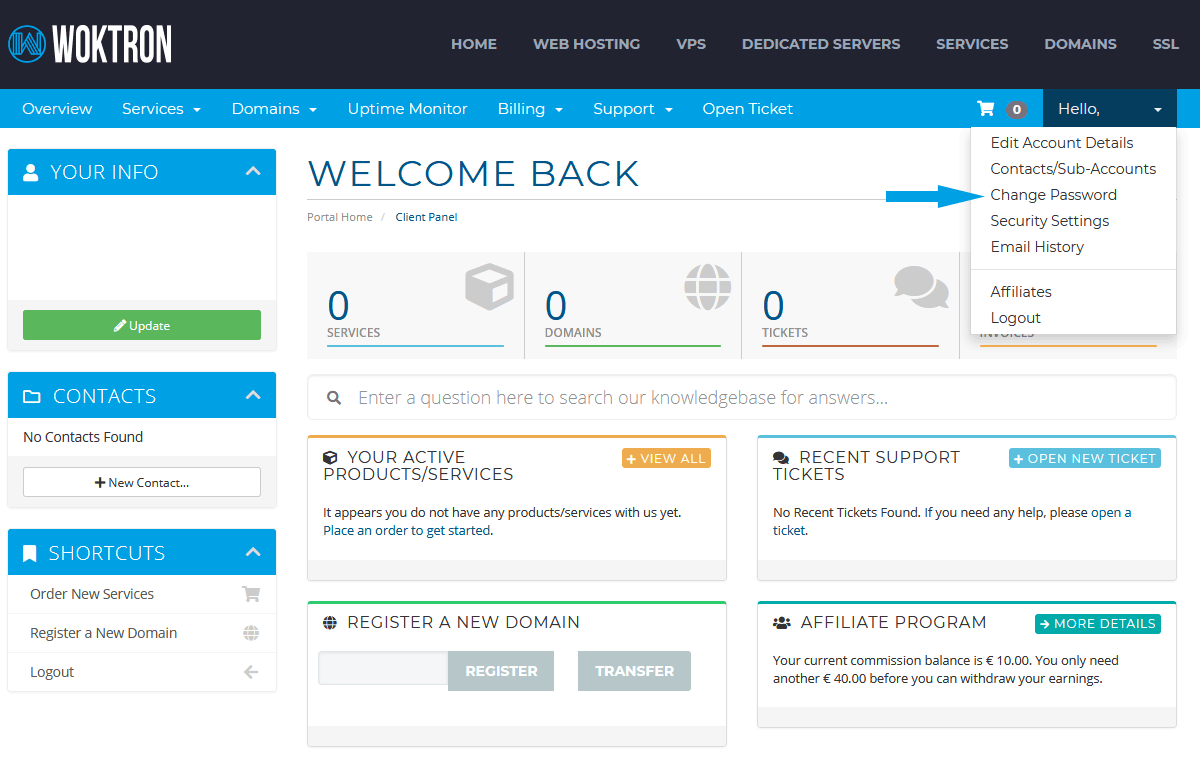Open SSL in top navigation
The image size is (1200, 762).
click(1166, 44)
